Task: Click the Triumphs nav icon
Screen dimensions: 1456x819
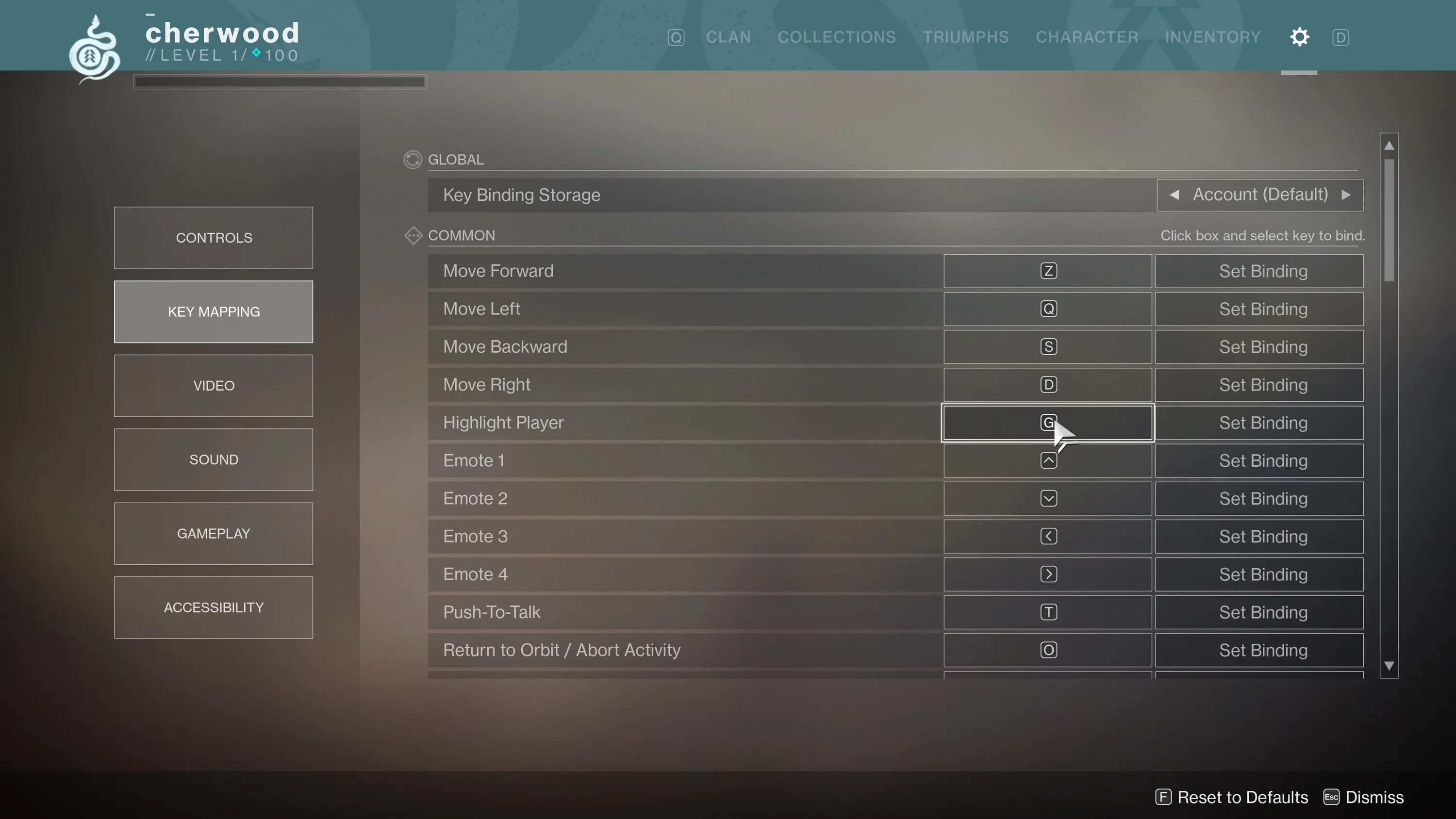Action: click(x=965, y=37)
